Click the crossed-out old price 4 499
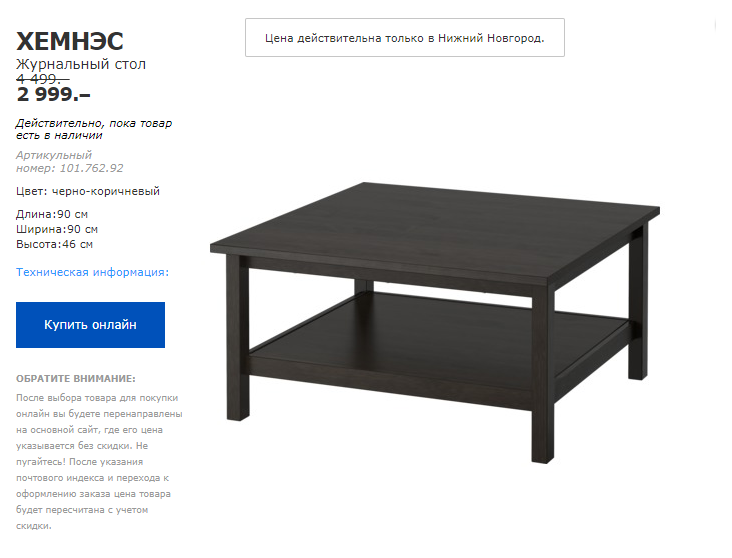 [x=42, y=79]
